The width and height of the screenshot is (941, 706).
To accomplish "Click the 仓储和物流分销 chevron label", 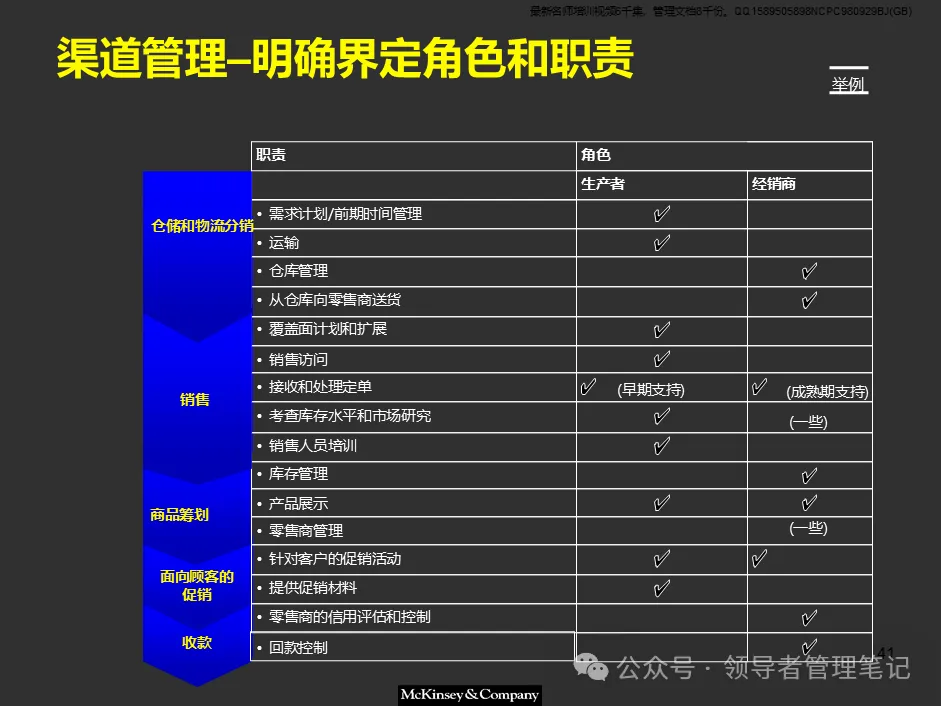I will coord(202,226).
